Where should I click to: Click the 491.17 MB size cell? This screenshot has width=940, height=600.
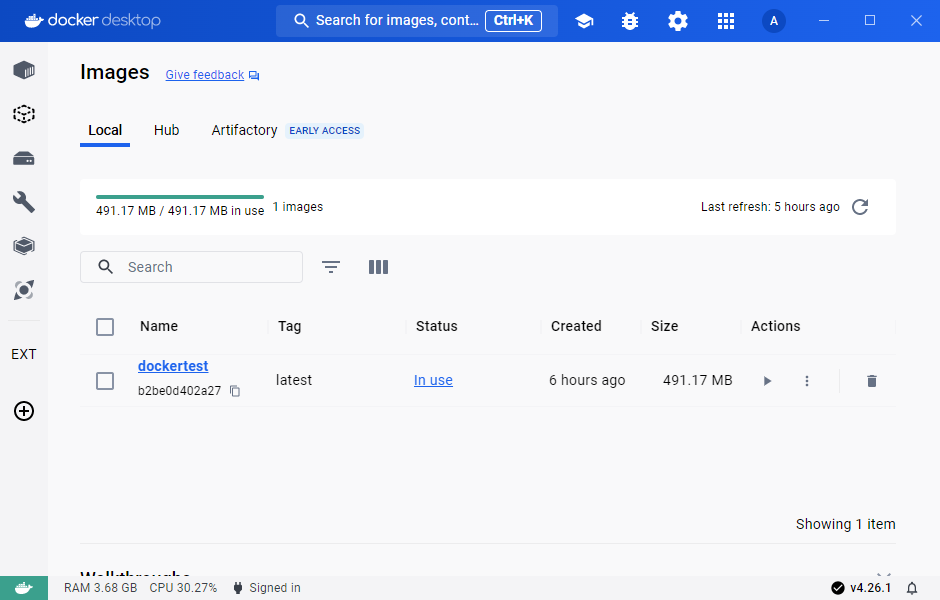[x=698, y=380]
